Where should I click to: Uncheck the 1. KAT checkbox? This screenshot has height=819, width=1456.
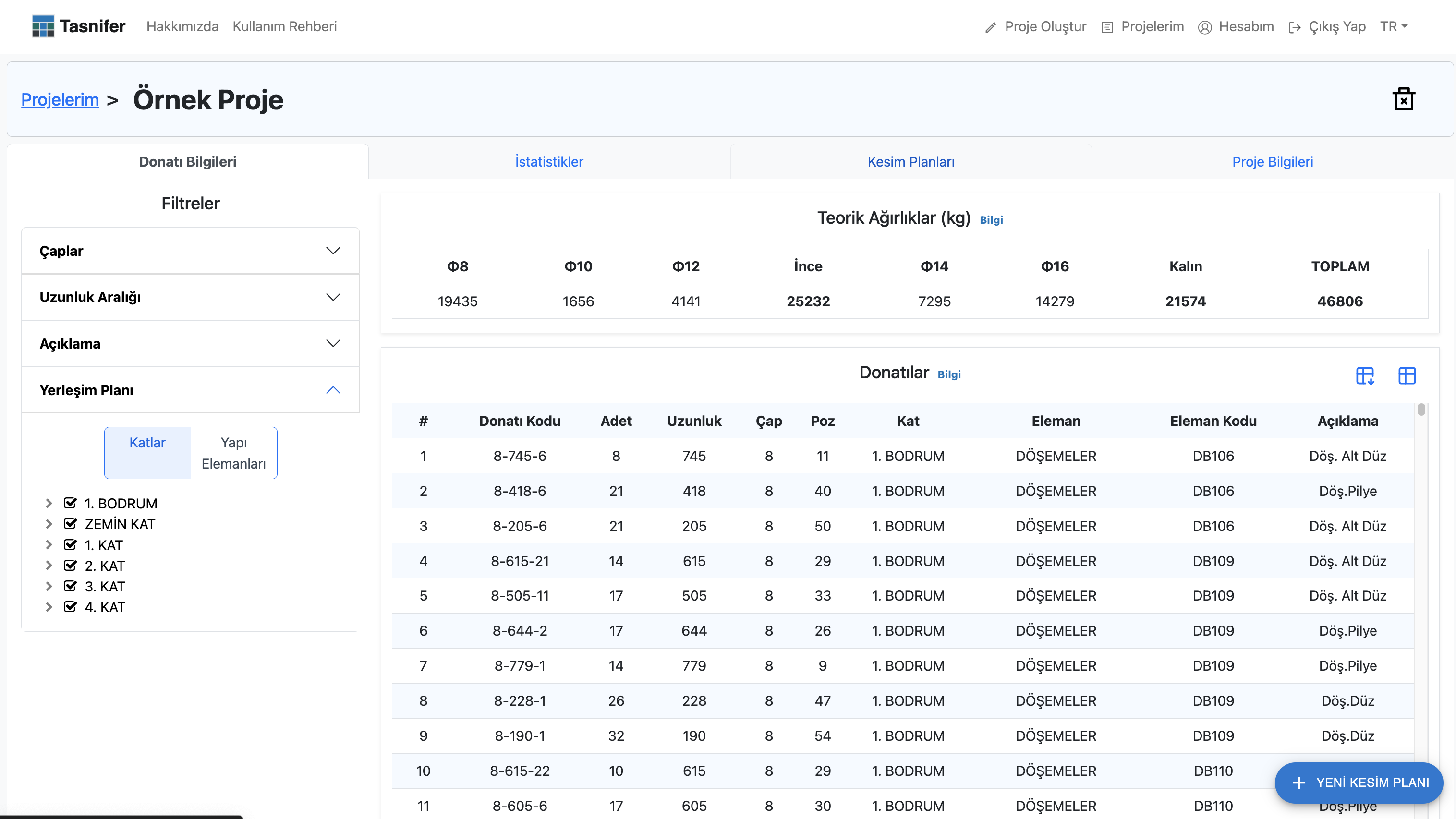click(70, 544)
